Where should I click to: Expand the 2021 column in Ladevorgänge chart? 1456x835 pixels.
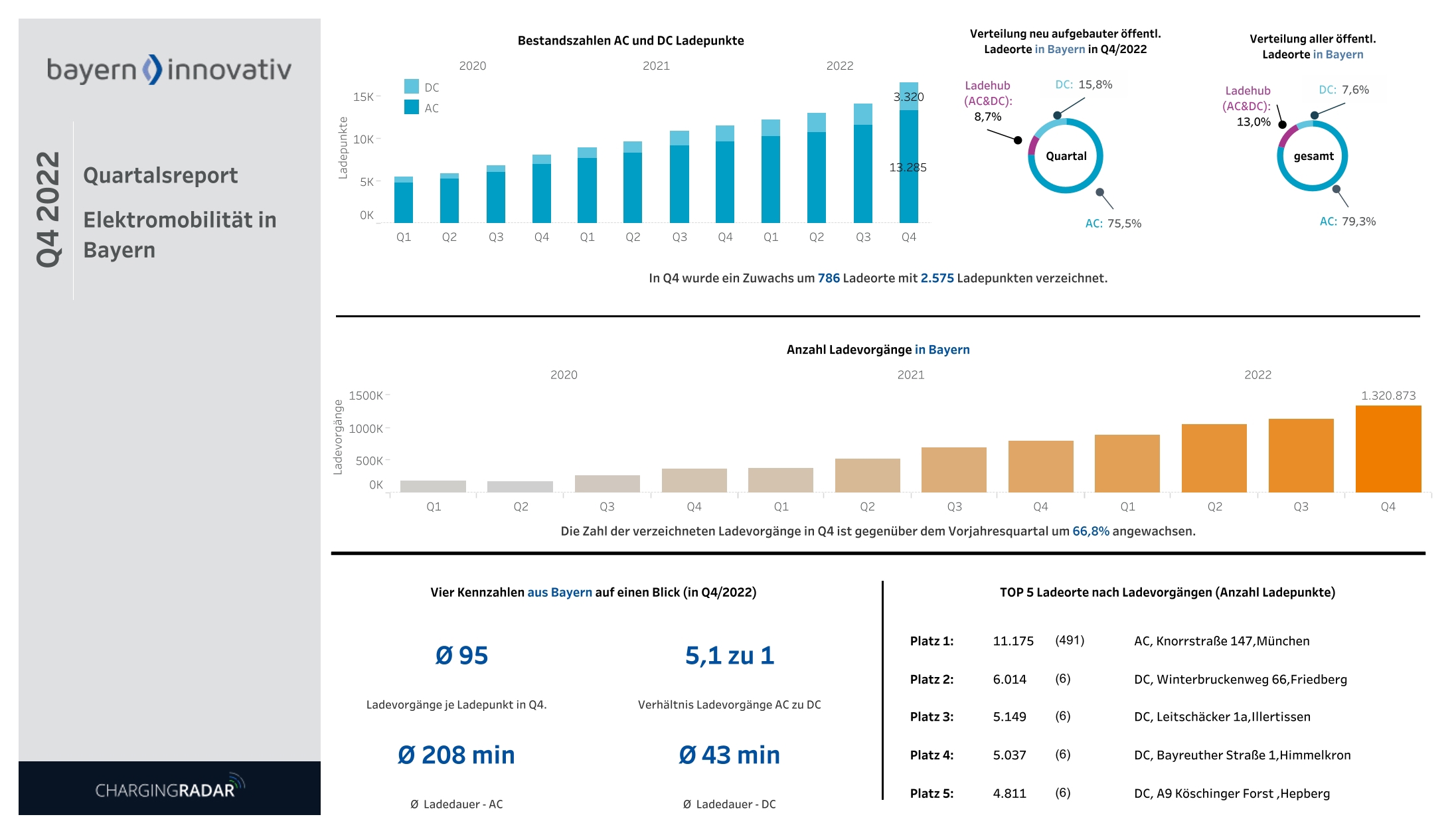(x=913, y=374)
